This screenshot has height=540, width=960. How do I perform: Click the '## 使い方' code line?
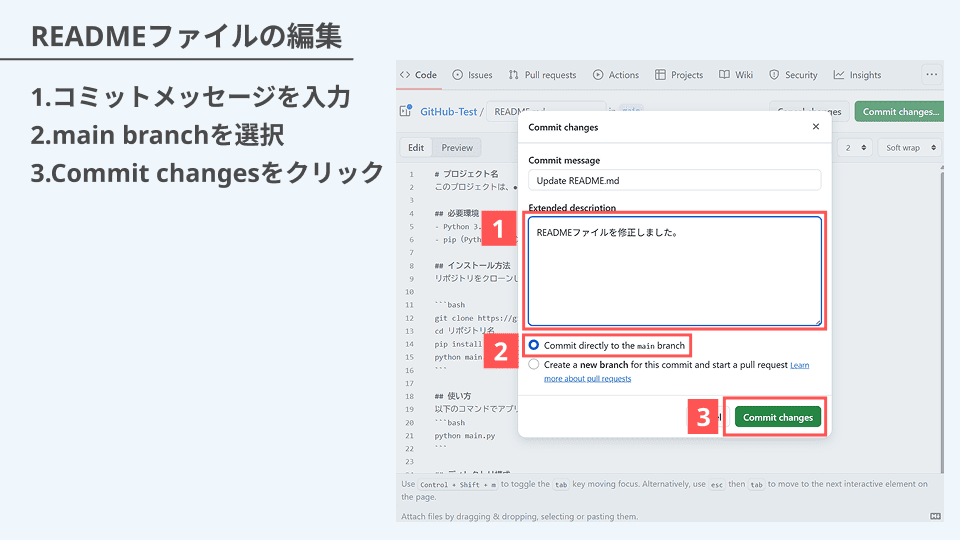[452, 396]
